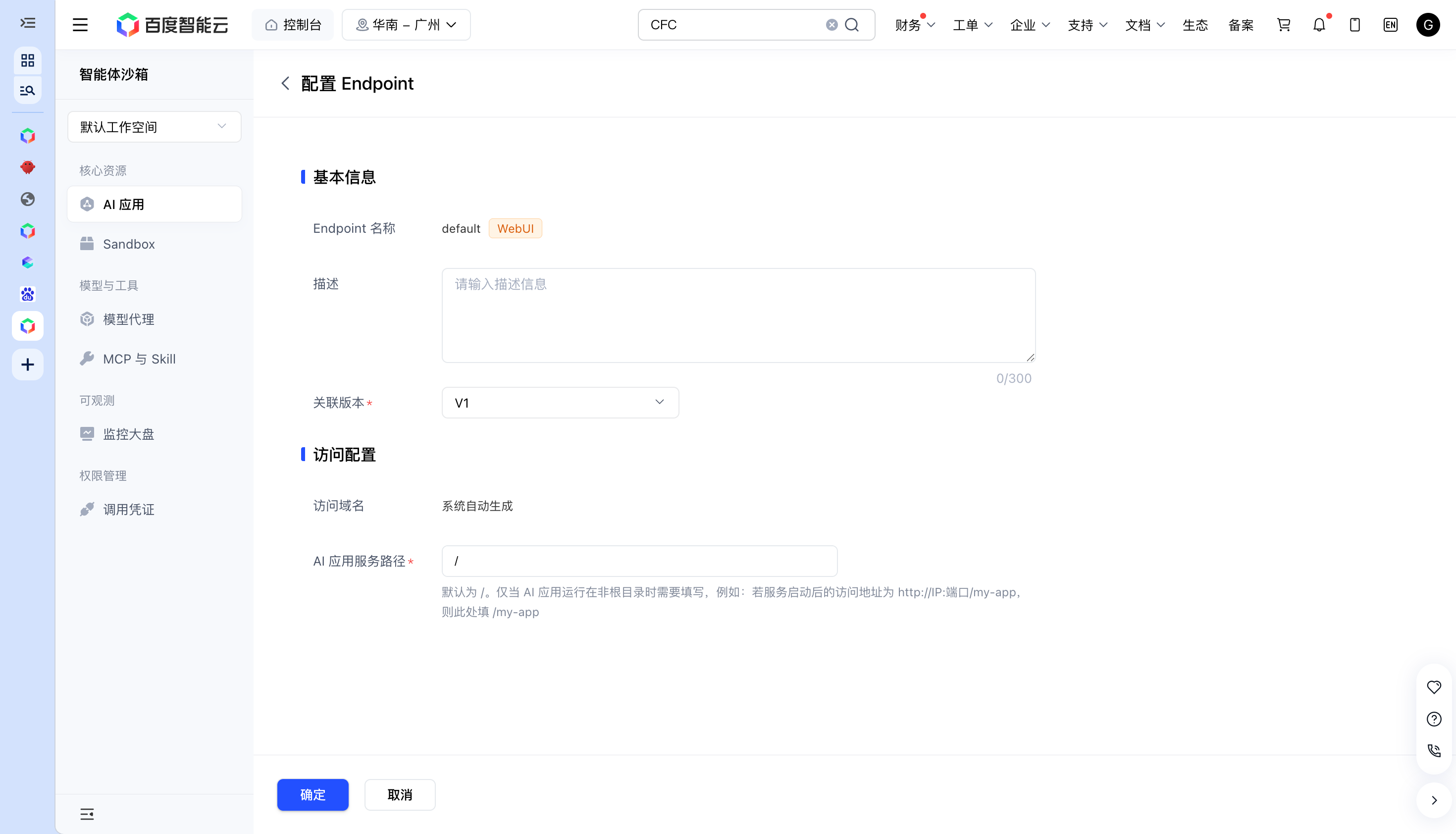Clear the CFC search text
This screenshot has width=1456, height=834.
point(832,25)
